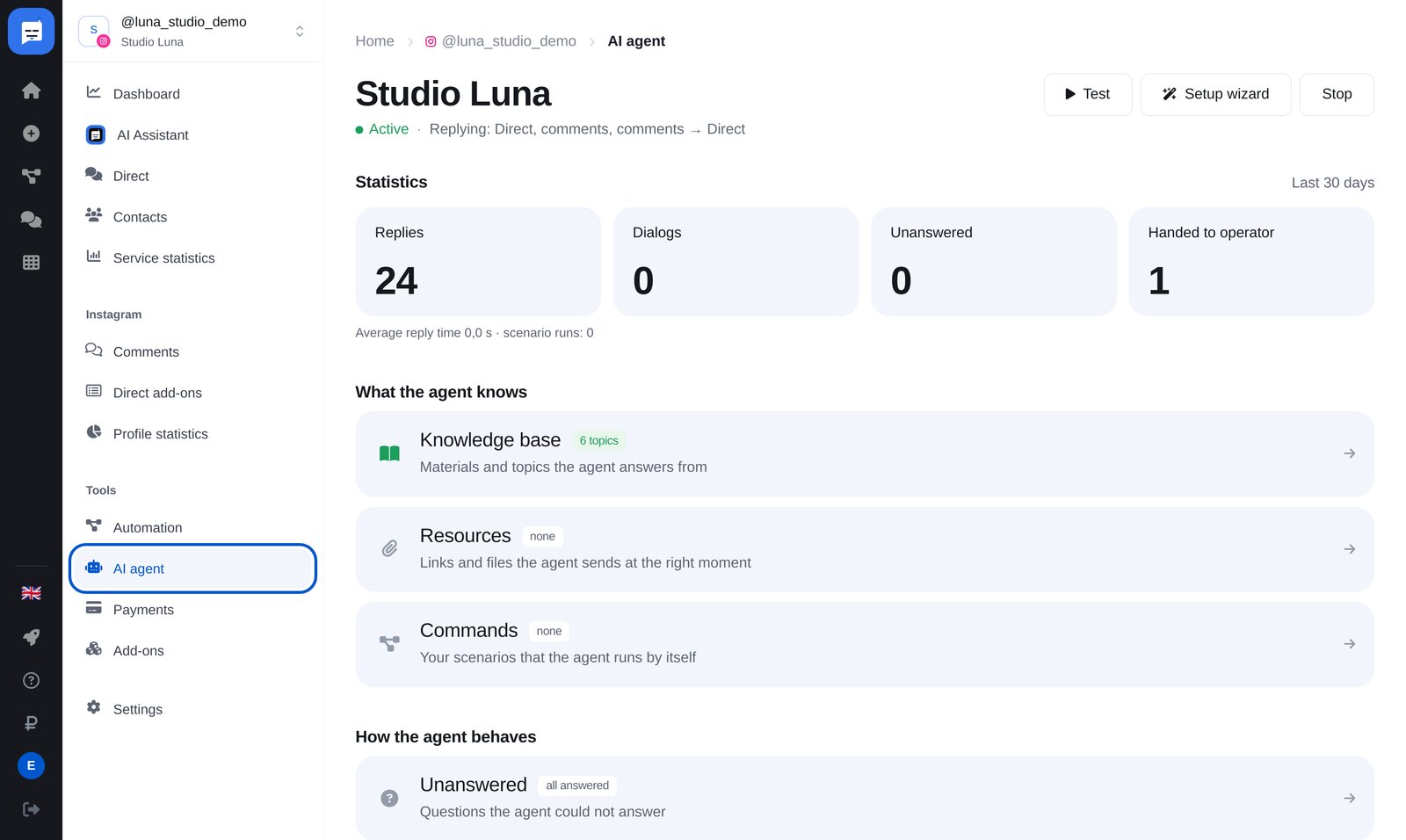This screenshot has height=840, width=1406.
Task: Open Resources via its arrow
Action: pyautogui.click(x=1350, y=549)
